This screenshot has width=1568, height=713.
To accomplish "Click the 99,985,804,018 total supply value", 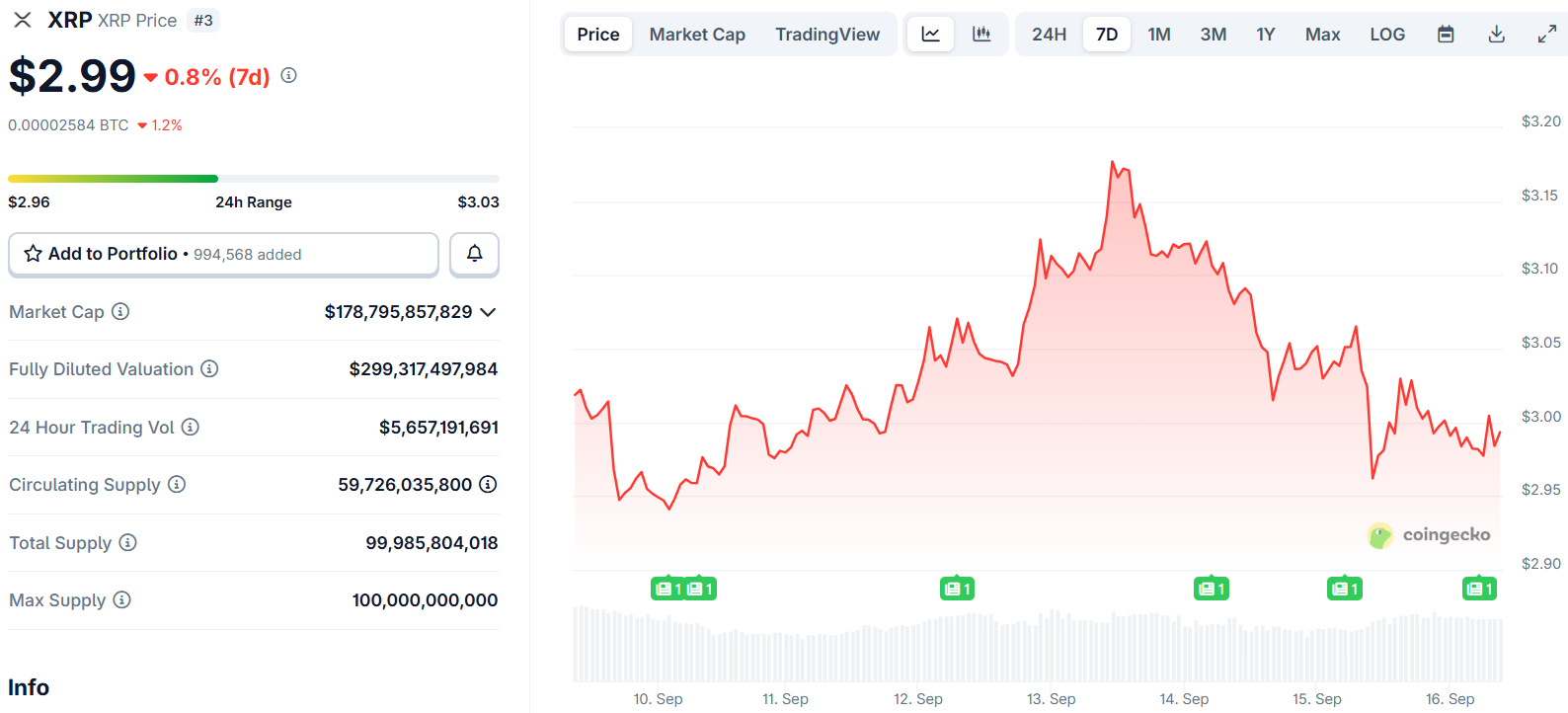I will pos(431,543).
